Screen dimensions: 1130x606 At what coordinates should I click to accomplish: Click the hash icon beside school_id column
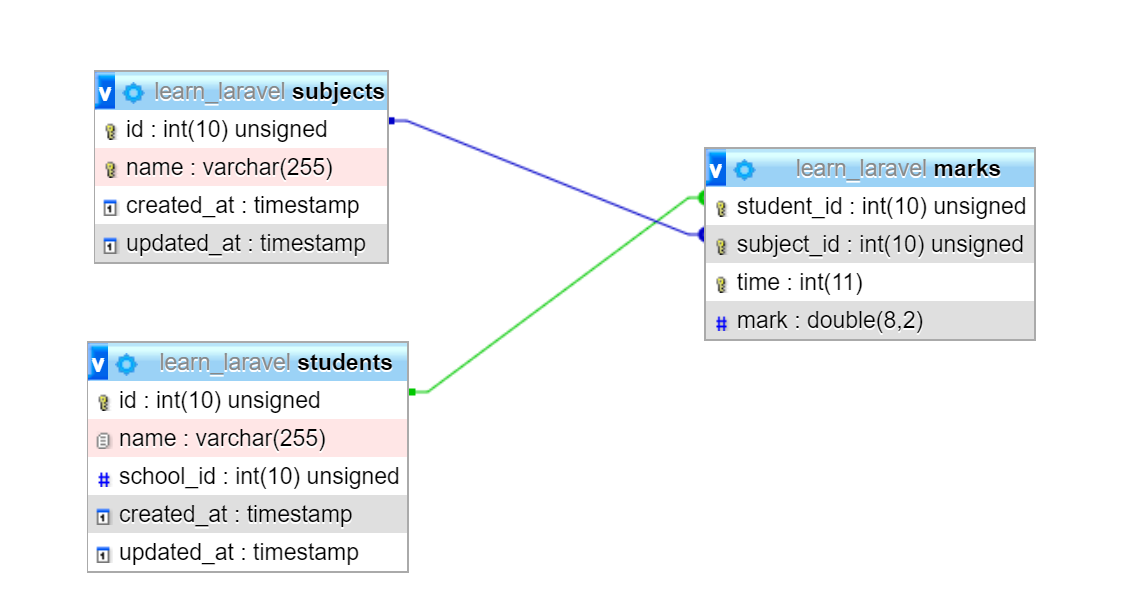104,479
